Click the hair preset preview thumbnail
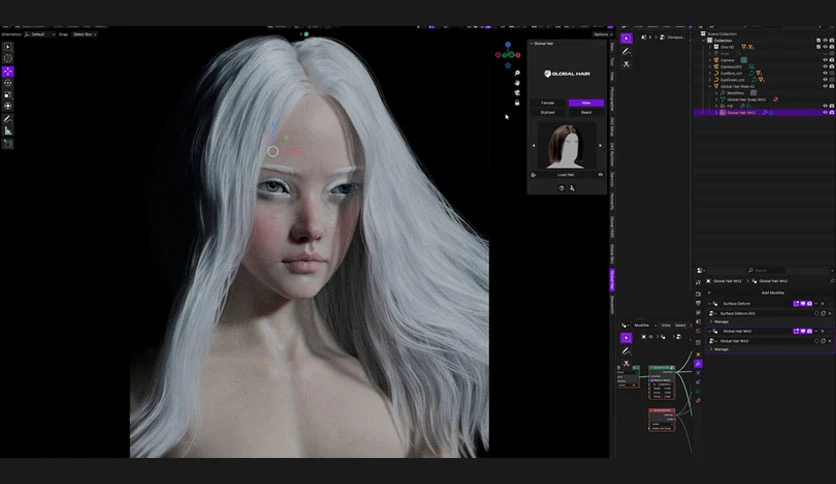Viewport: 836px width, 484px height. point(567,146)
